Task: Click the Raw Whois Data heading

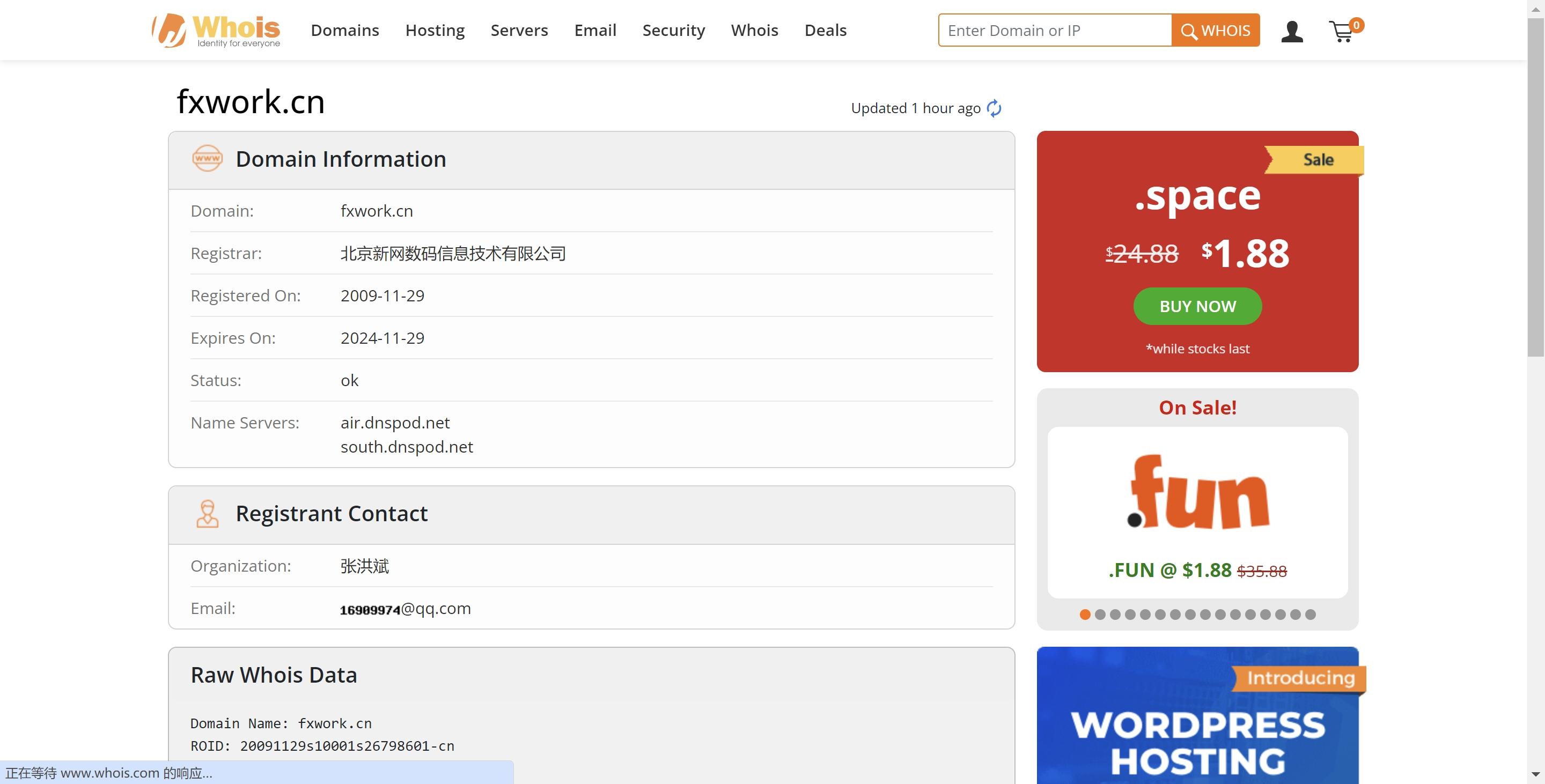Action: coord(274,675)
